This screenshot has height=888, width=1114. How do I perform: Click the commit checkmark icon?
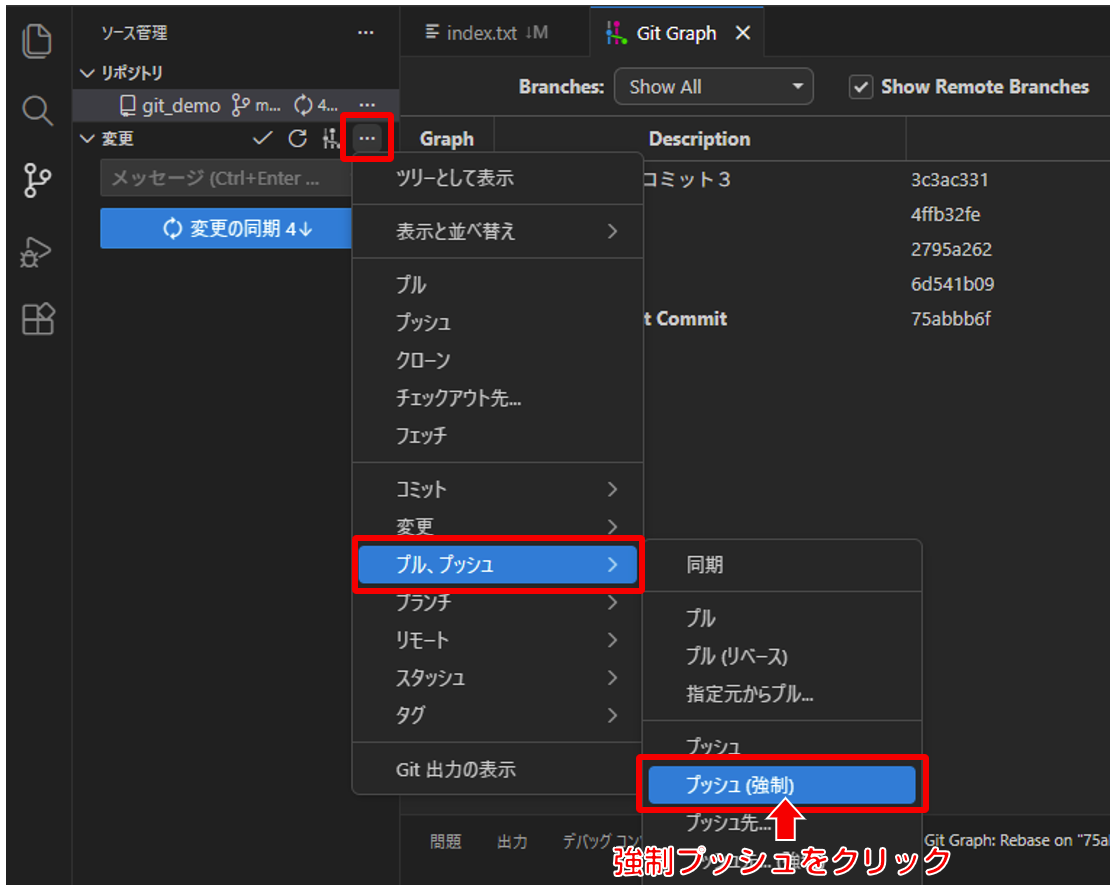262,139
